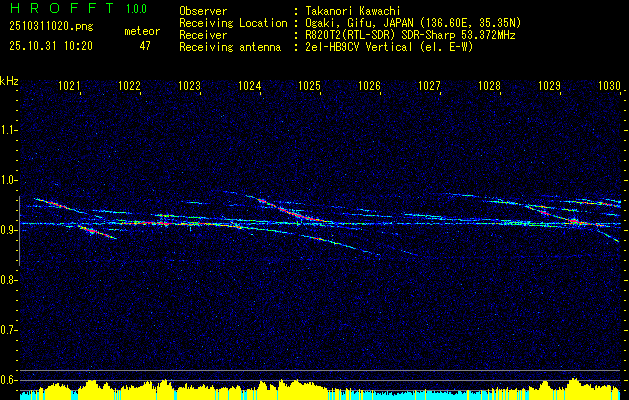Select the version number 1.0.0
629x400 pixels.
pyautogui.click(x=136, y=9)
